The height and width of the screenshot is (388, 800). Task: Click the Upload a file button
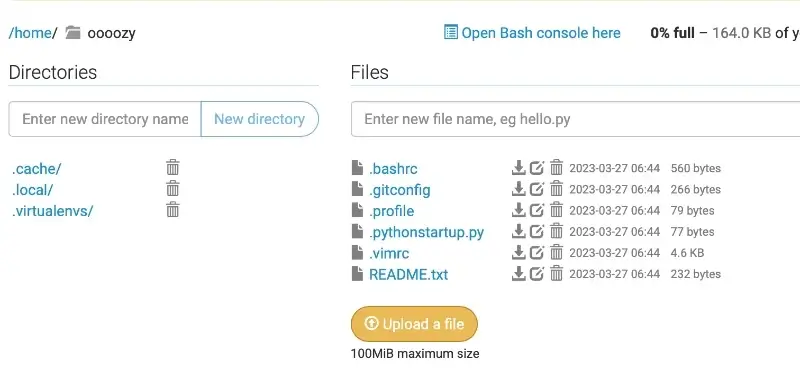point(414,324)
